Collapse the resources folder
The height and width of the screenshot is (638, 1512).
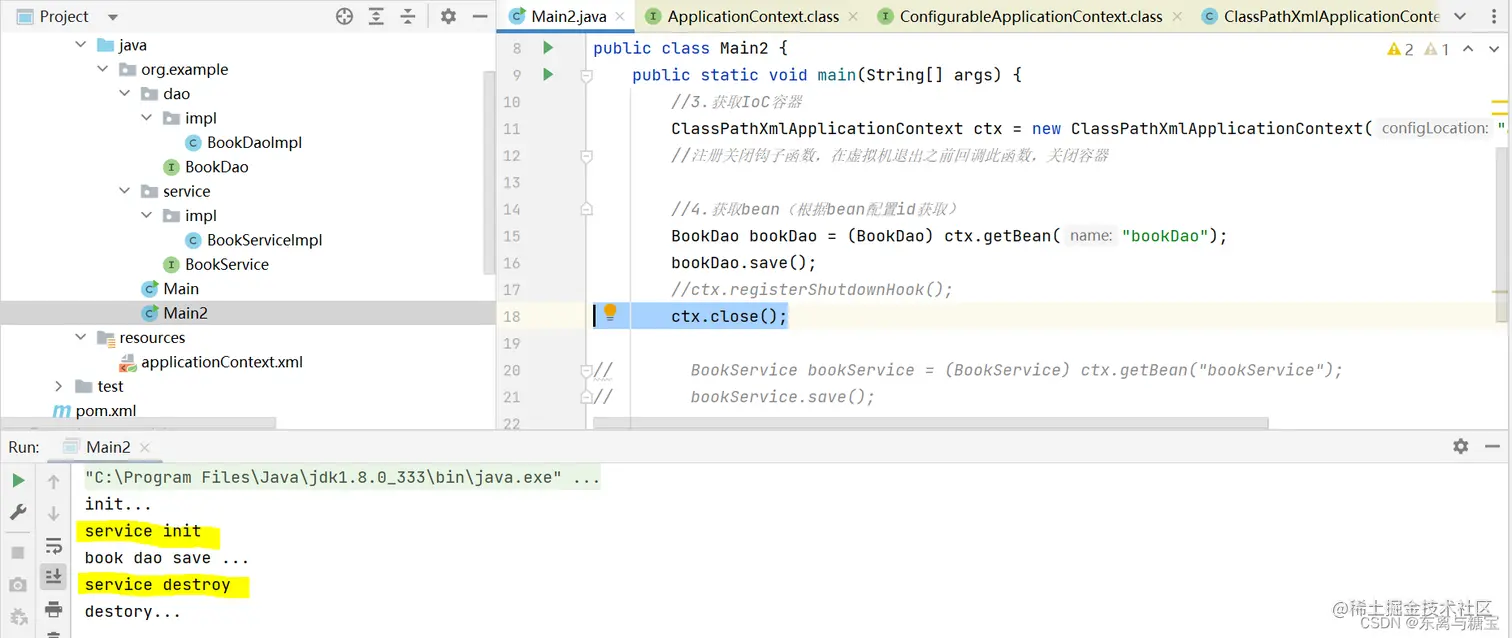pos(81,337)
